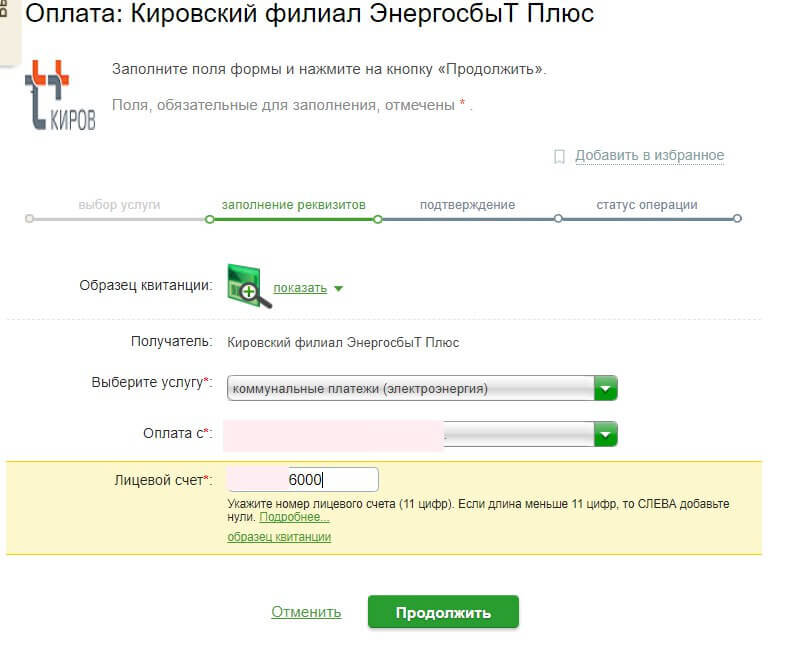
Task: Click the Отменить link
Action: click(x=306, y=612)
